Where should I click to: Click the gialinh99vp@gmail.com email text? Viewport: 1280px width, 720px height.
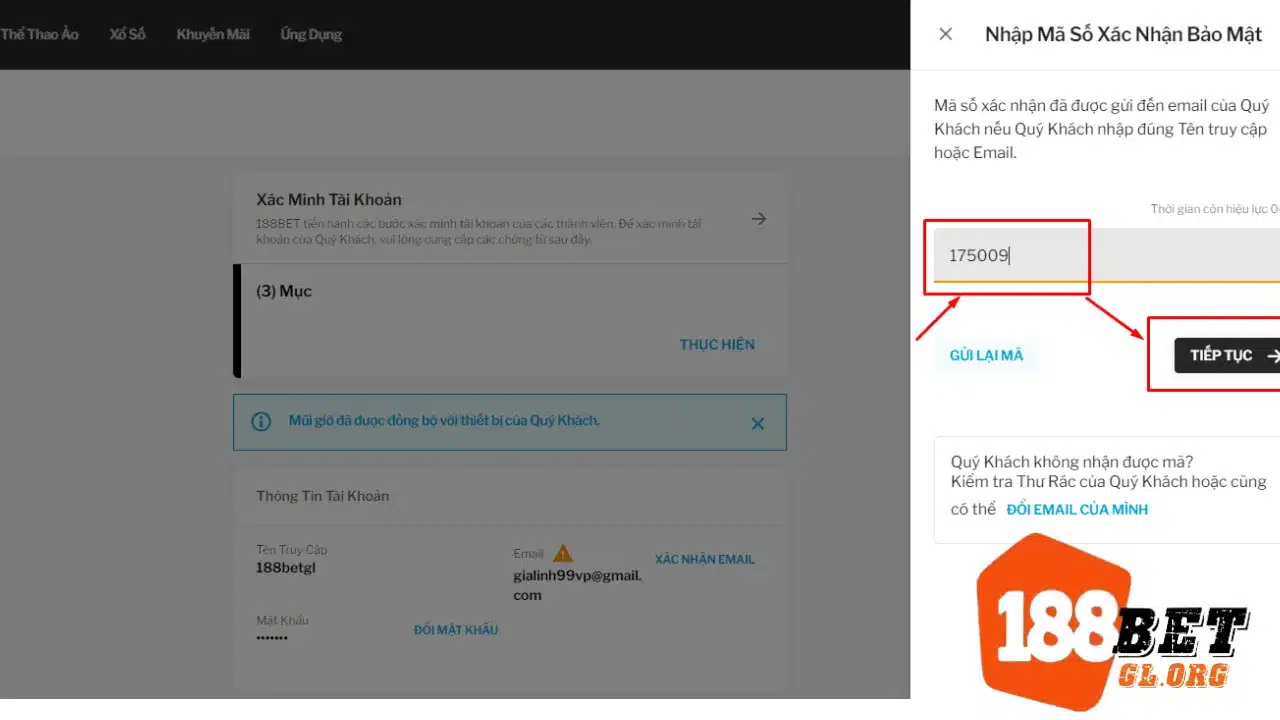tap(577, 585)
